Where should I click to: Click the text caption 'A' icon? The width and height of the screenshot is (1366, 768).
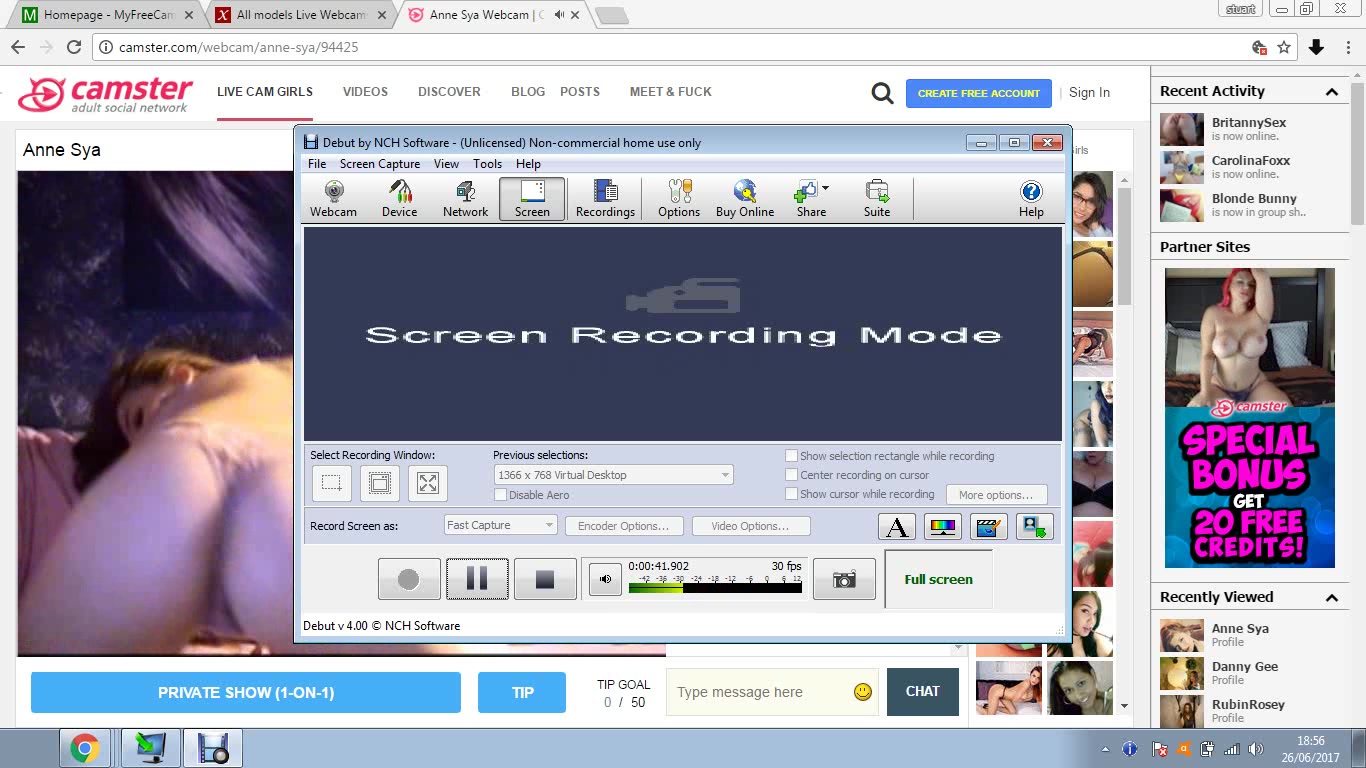(897, 526)
